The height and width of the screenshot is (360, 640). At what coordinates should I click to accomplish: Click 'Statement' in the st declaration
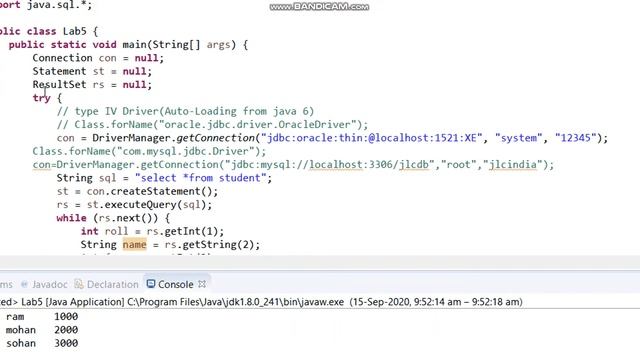[59, 71]
